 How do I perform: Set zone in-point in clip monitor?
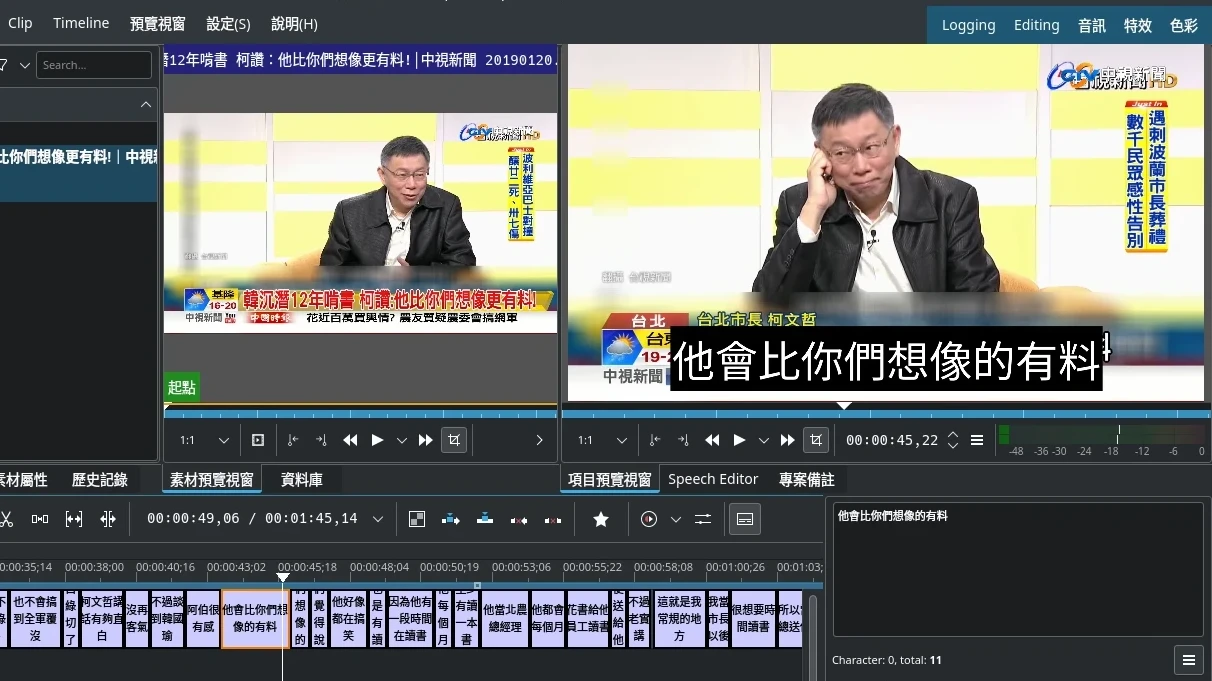[292, 440]
